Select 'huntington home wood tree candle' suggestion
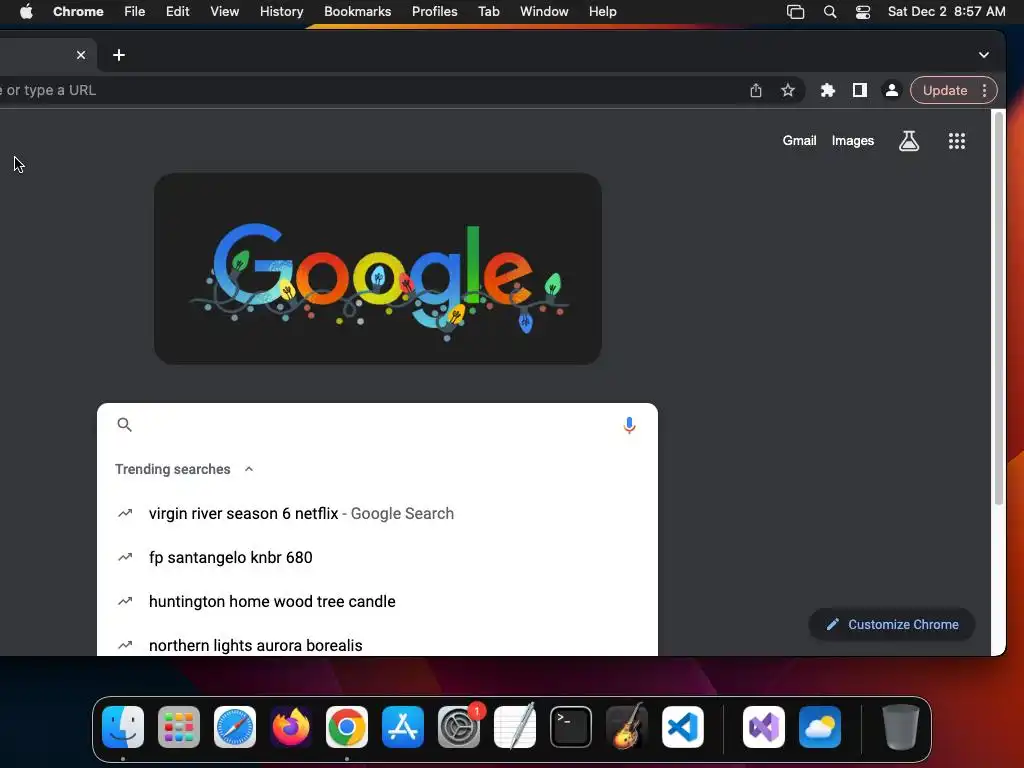Image resolution: width=1024 pixels, height=768 pixels. click(x=377, y=601)
